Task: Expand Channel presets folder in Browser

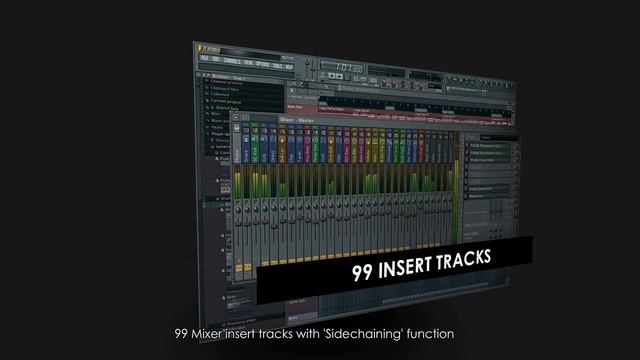Action: pyautogui.click(x=226, y=82)
